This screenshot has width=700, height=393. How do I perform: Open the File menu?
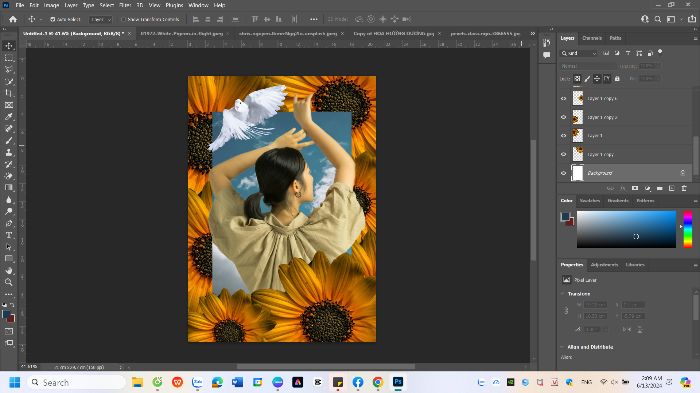tap(20, 5)
